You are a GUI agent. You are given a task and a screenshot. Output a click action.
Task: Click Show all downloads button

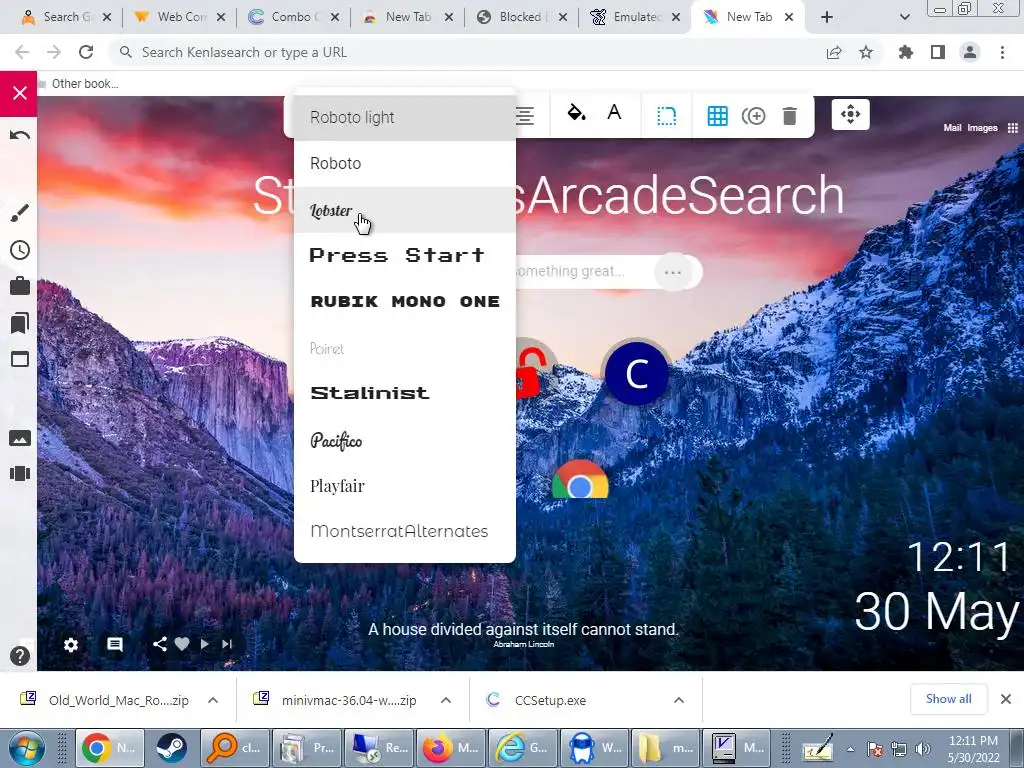click(x=948, y=699)
